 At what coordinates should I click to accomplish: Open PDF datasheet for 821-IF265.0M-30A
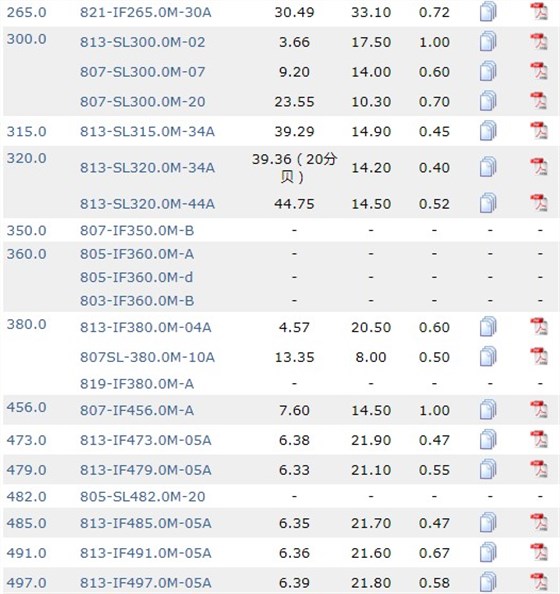[539, 11]
